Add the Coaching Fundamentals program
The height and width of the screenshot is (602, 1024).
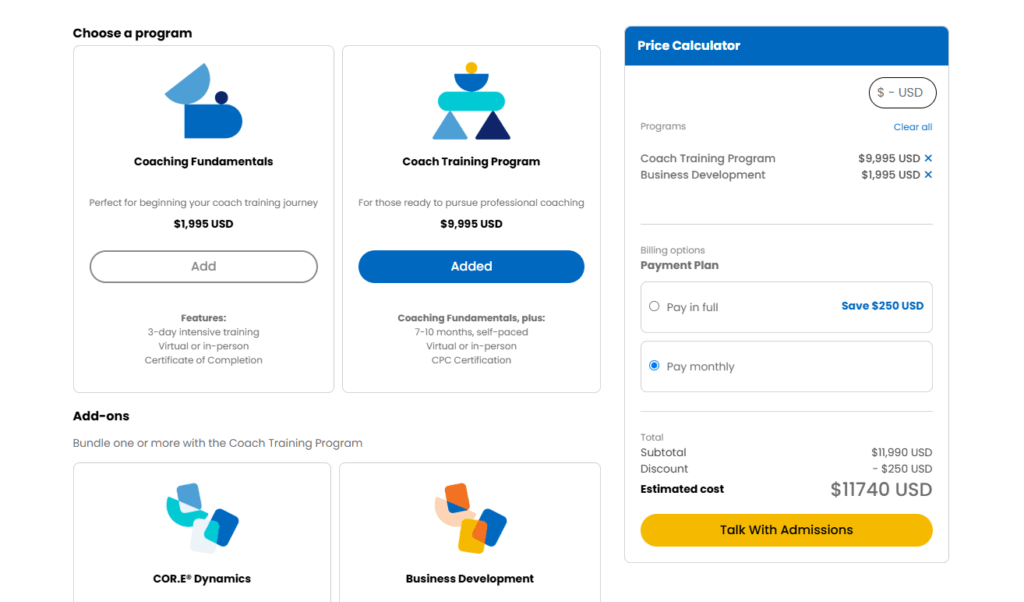[204, 266]
